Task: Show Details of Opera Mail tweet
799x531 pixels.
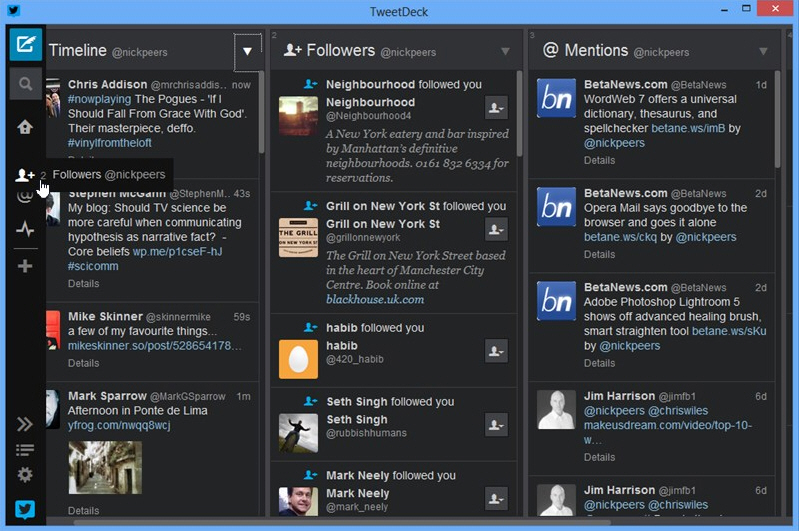Action: (599, 255)
